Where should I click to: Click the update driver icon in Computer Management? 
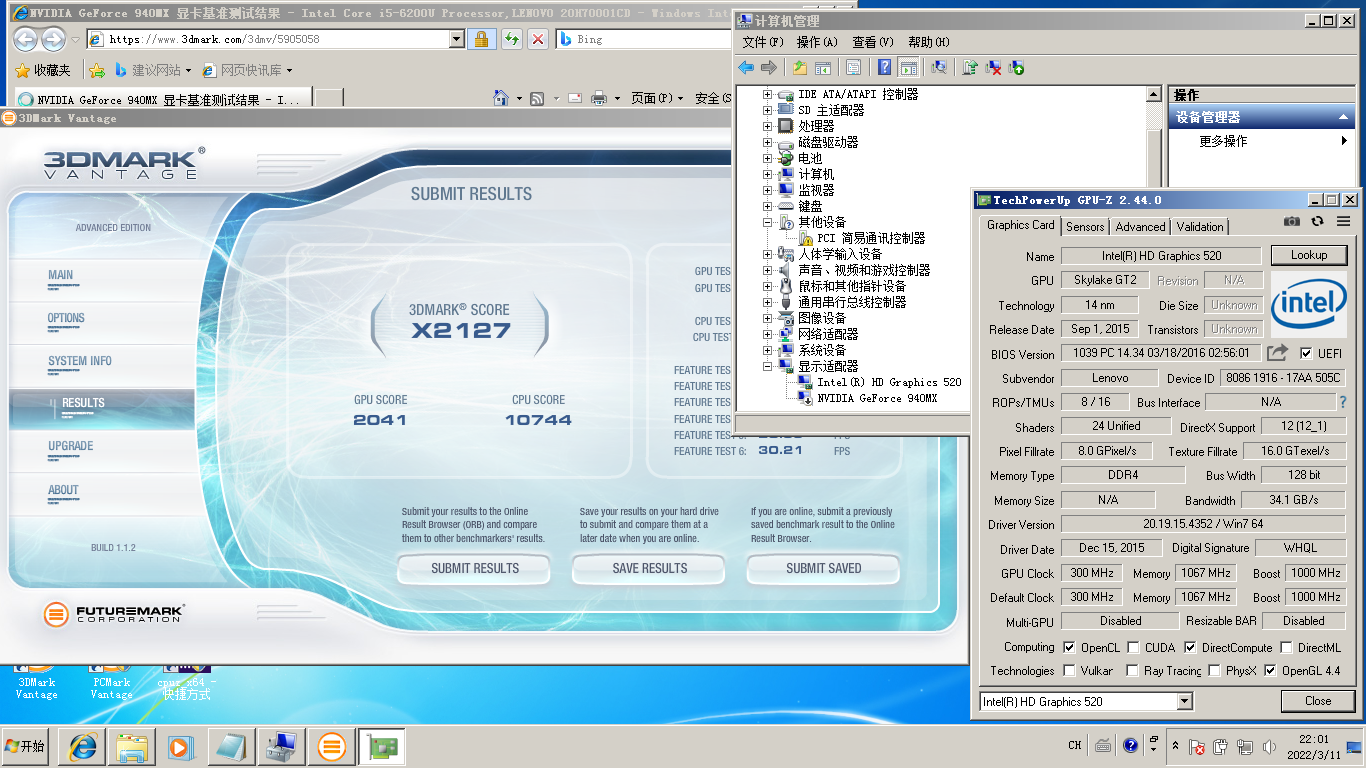[x=970, y=67]
